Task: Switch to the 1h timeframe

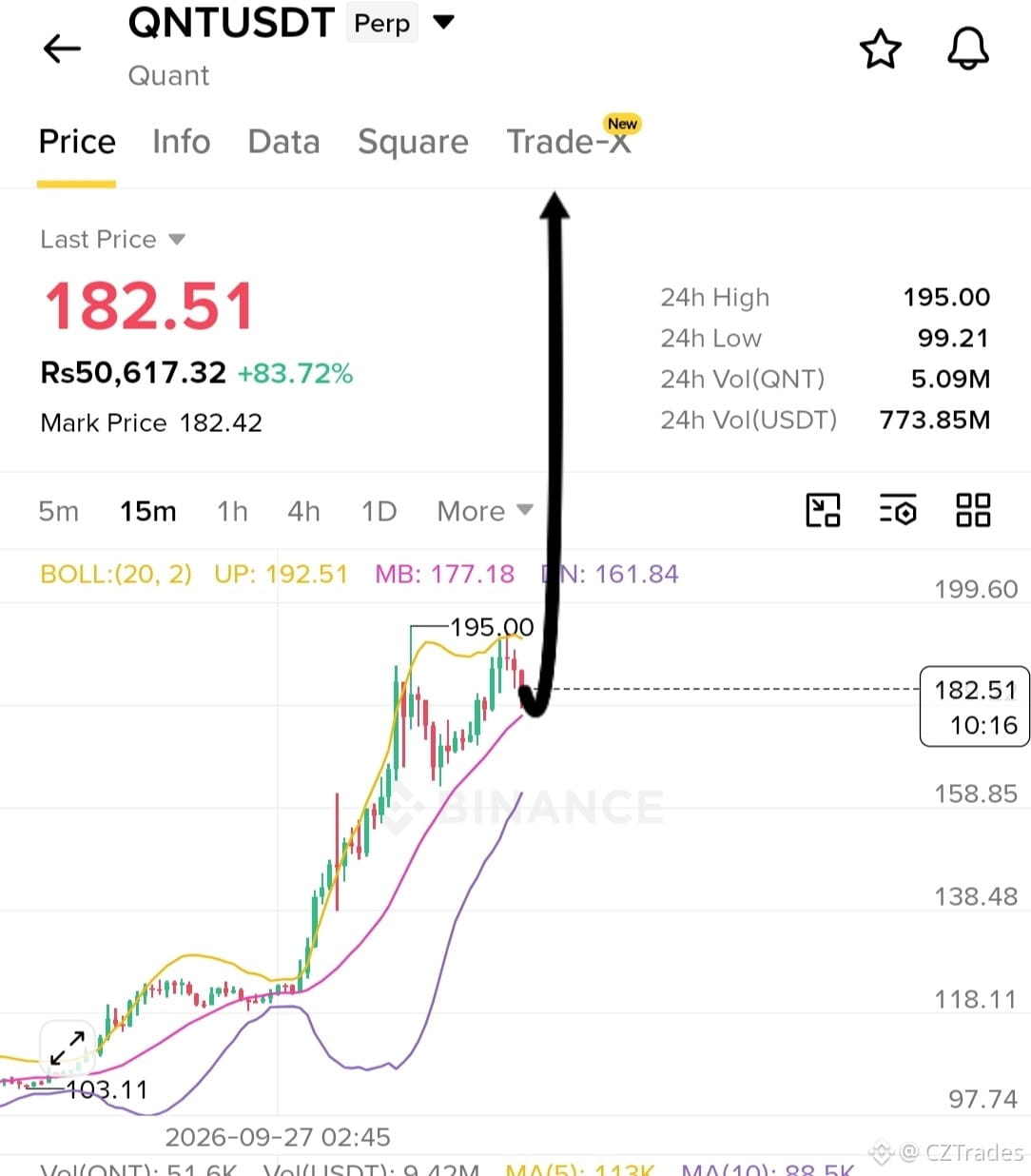Action: 232,511
